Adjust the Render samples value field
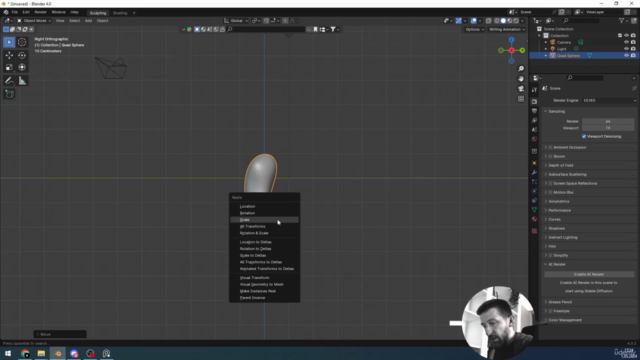This screenshot has width=640, height=360. [x=608, y=121]
